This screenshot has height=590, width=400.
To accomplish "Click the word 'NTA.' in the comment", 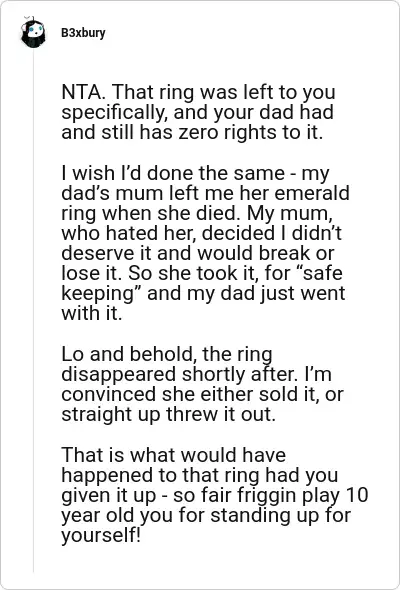I will (x=83, y=92).
